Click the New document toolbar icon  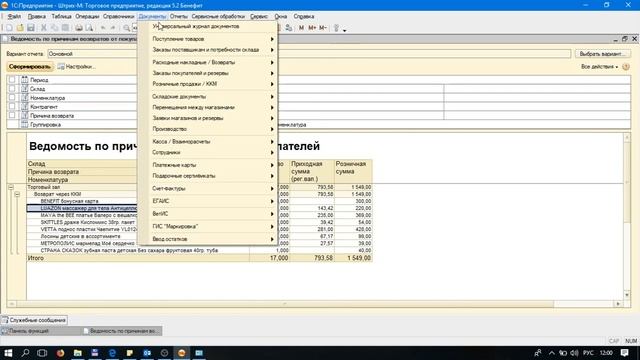tap(9, 28)
